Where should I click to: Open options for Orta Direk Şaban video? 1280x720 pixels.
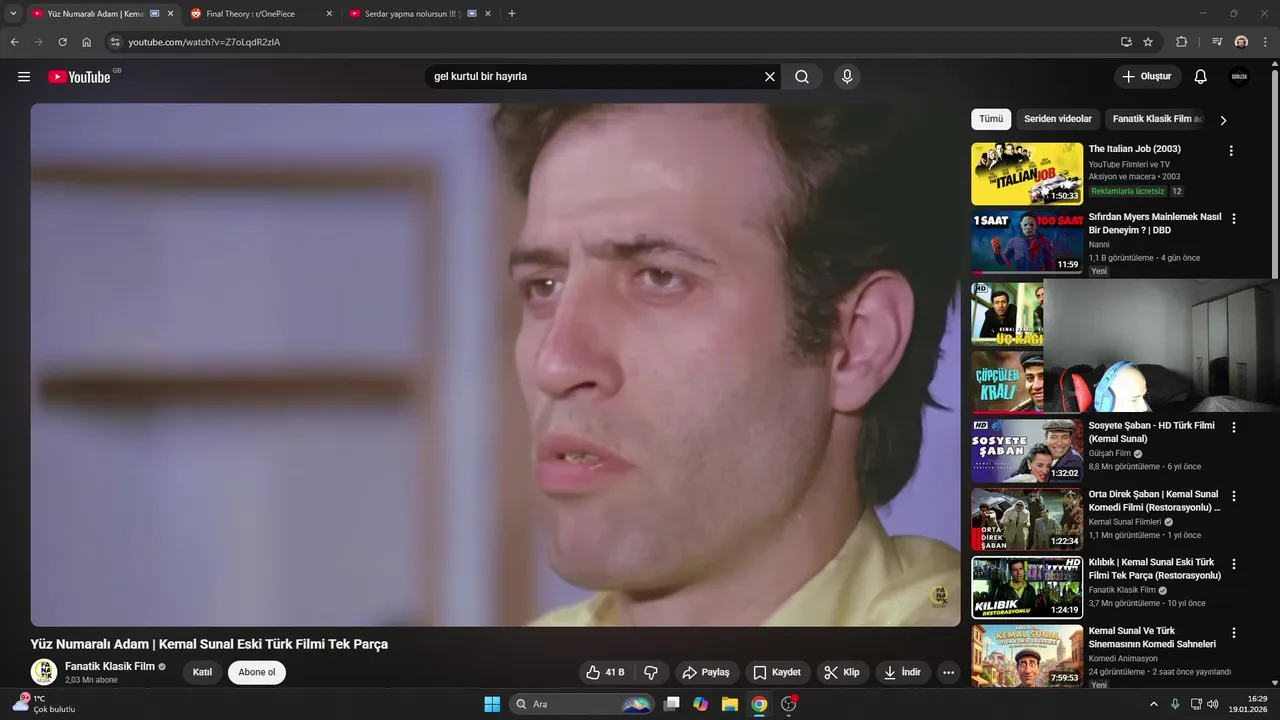point(1234,496)
